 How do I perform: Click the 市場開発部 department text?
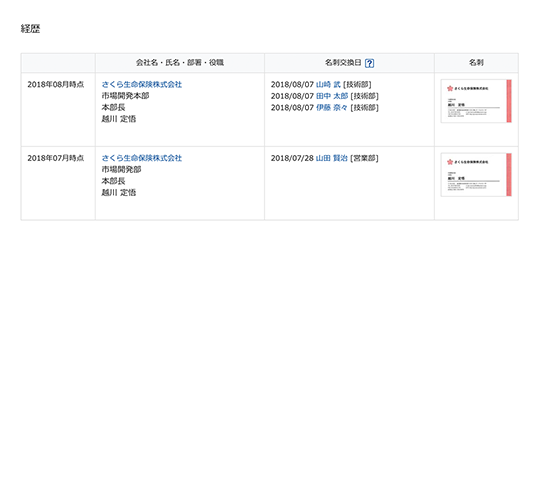tap(121, 169)
